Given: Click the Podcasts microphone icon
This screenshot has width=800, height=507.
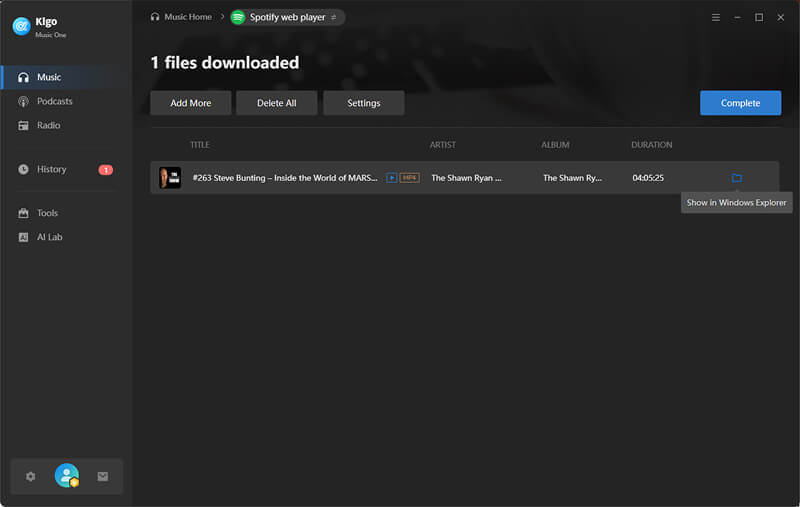Looking at the screenshot, I should (23, 101).
